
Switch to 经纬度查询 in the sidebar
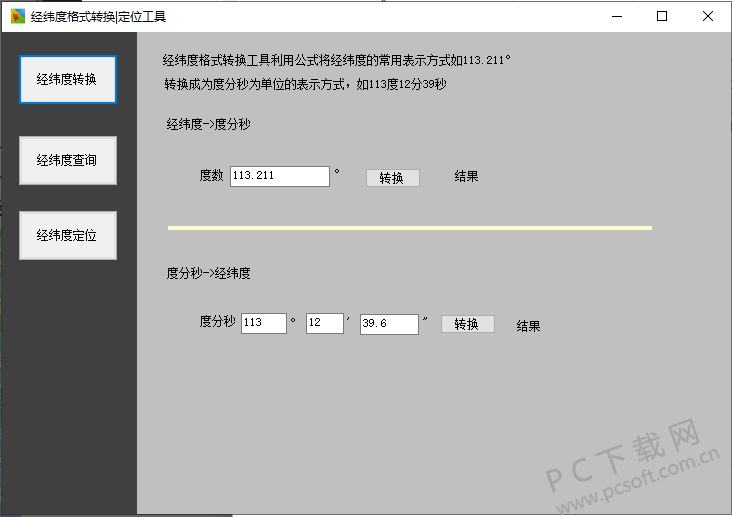68,160
